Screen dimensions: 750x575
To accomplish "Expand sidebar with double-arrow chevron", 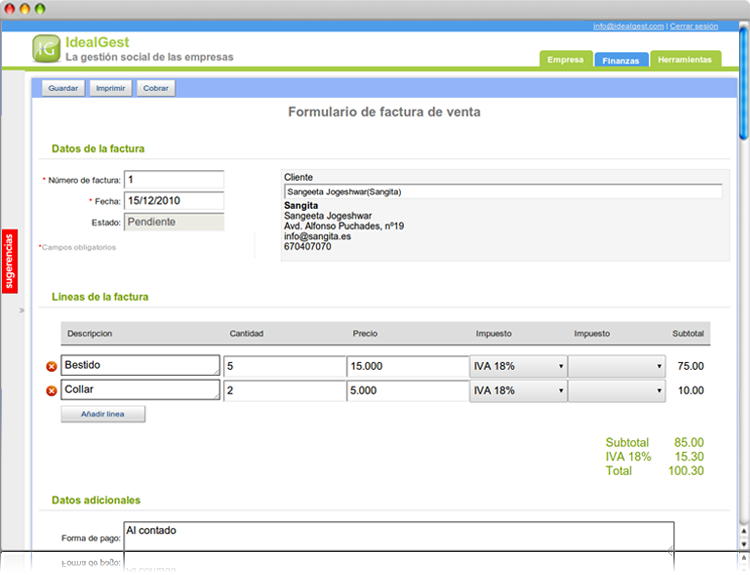I will [21, 311].
